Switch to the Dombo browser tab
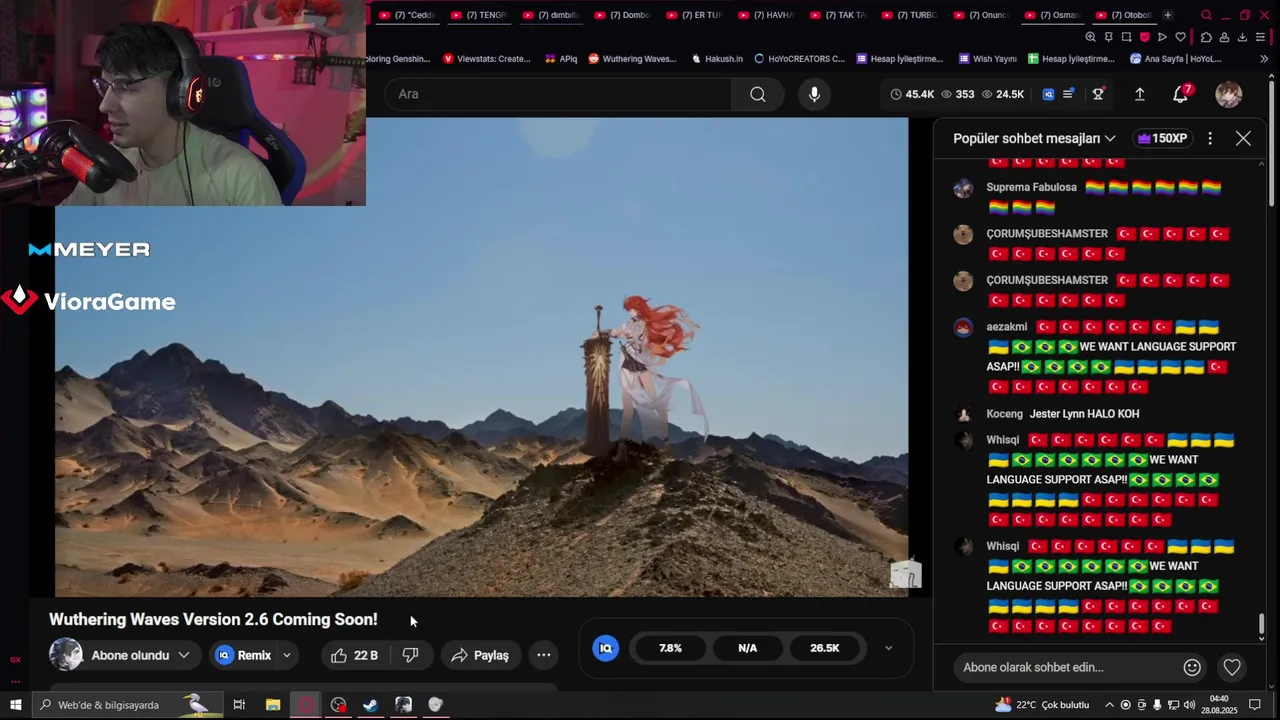1280x720 pixels. click(622, 15)
